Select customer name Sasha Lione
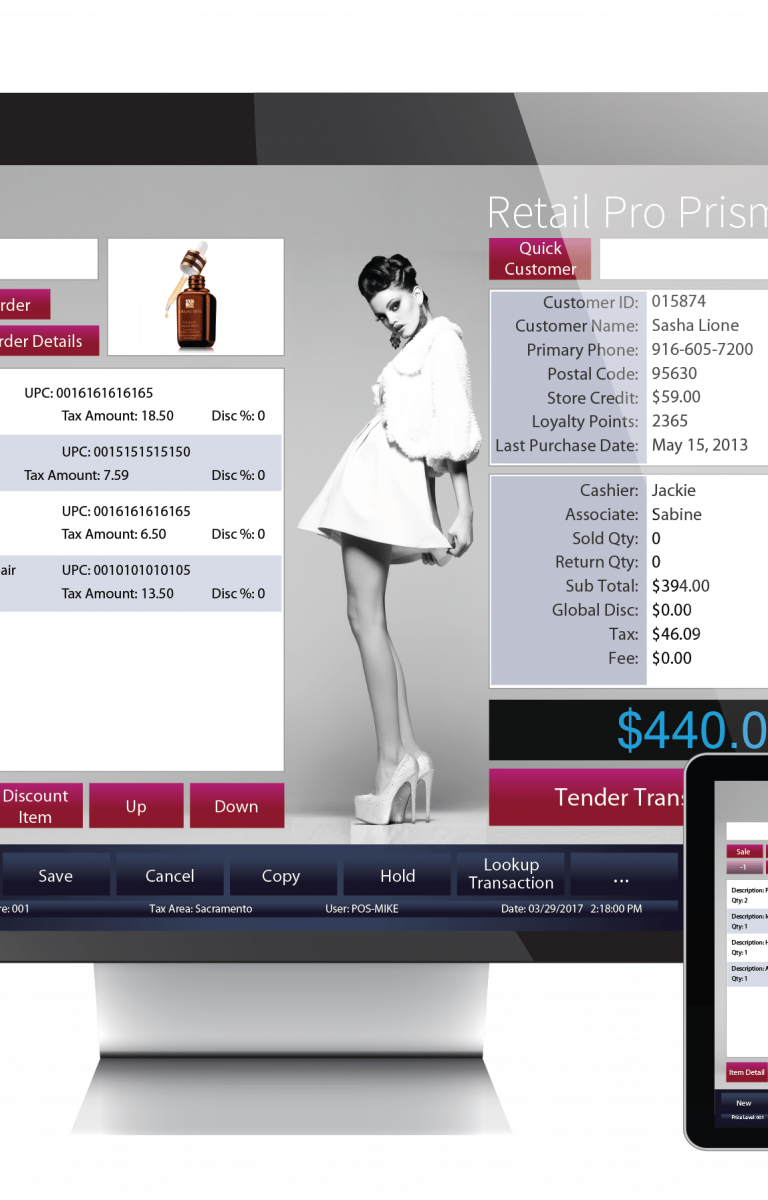Screen dimensions: 768x1200 click(x=696, y=325)
